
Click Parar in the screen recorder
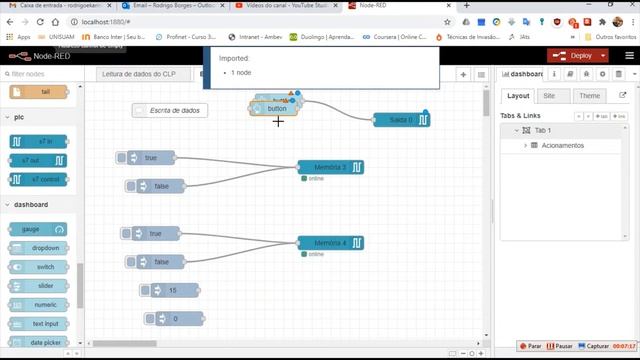pyautogui.click(x=530, y=346)
